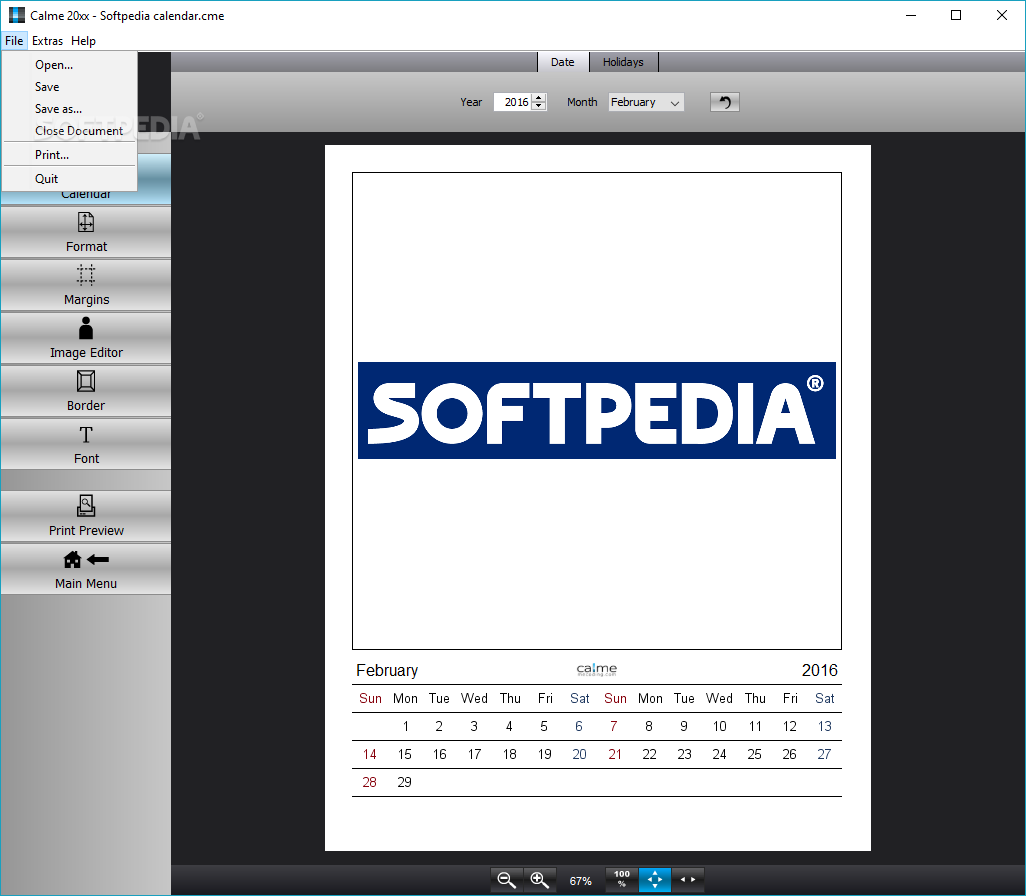Click the File menu title

[14, 41]
